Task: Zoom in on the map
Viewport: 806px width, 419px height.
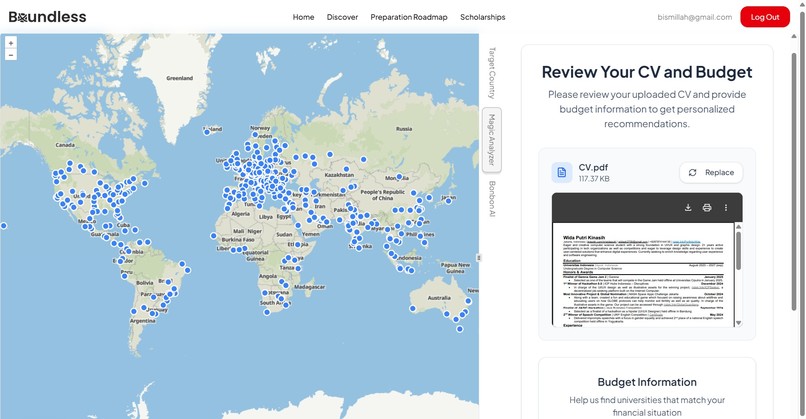Action: 11,43
